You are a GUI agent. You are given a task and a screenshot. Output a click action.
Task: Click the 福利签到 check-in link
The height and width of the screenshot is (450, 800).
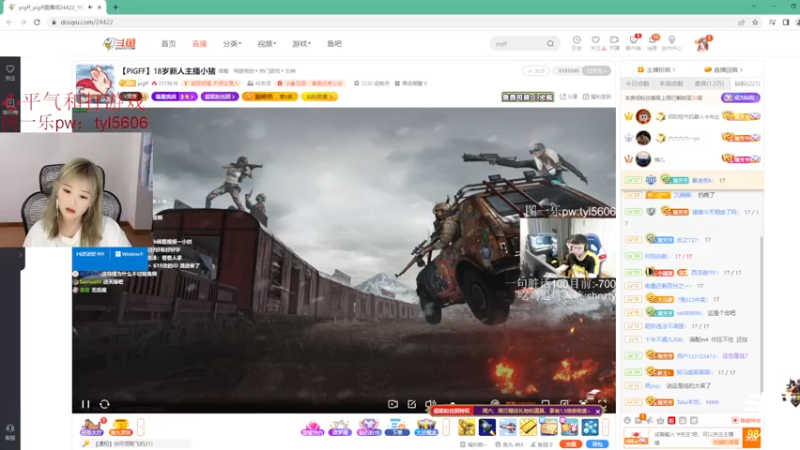click(596, 97)
